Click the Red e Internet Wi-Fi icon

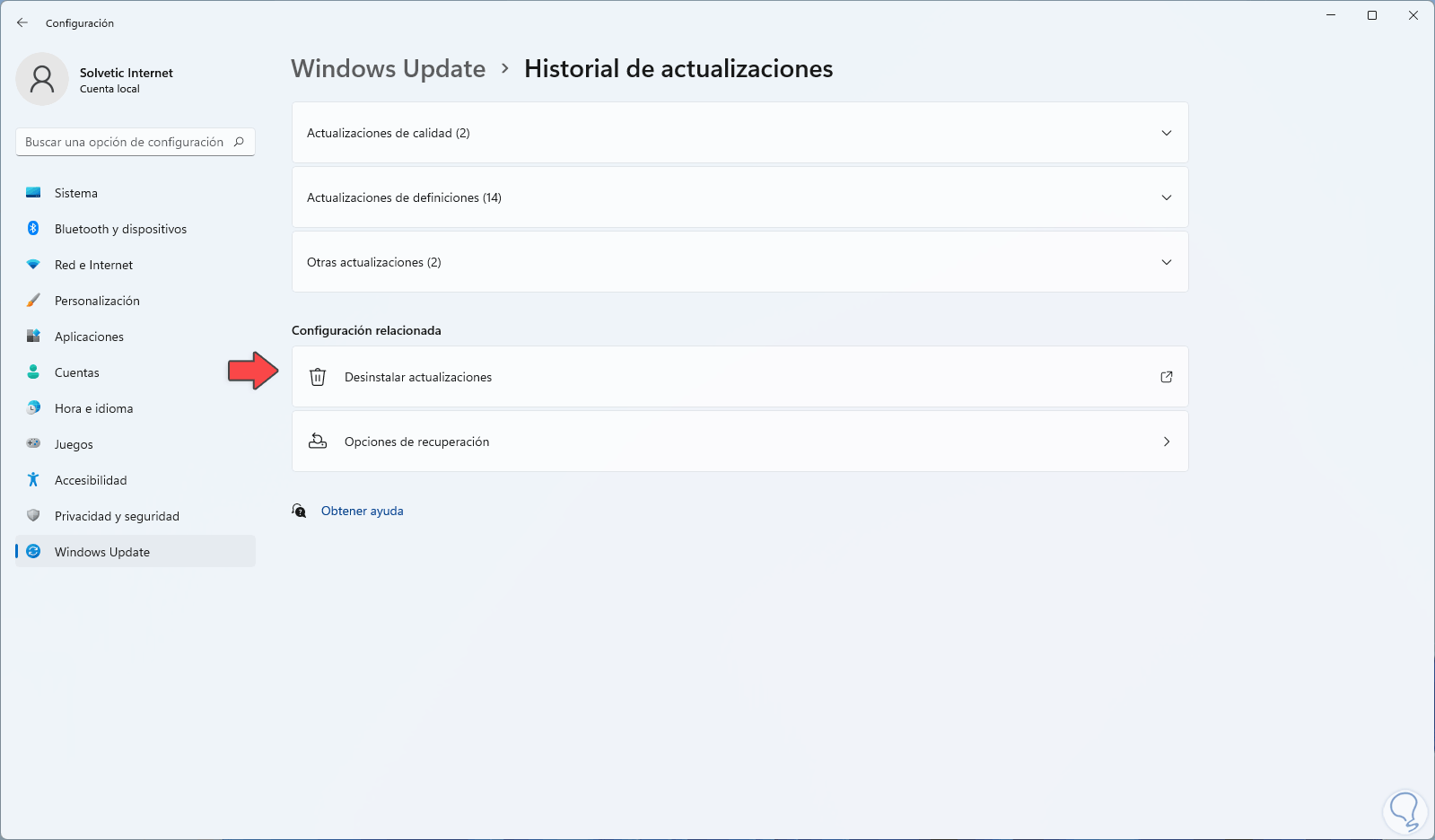tap(33, 265)
